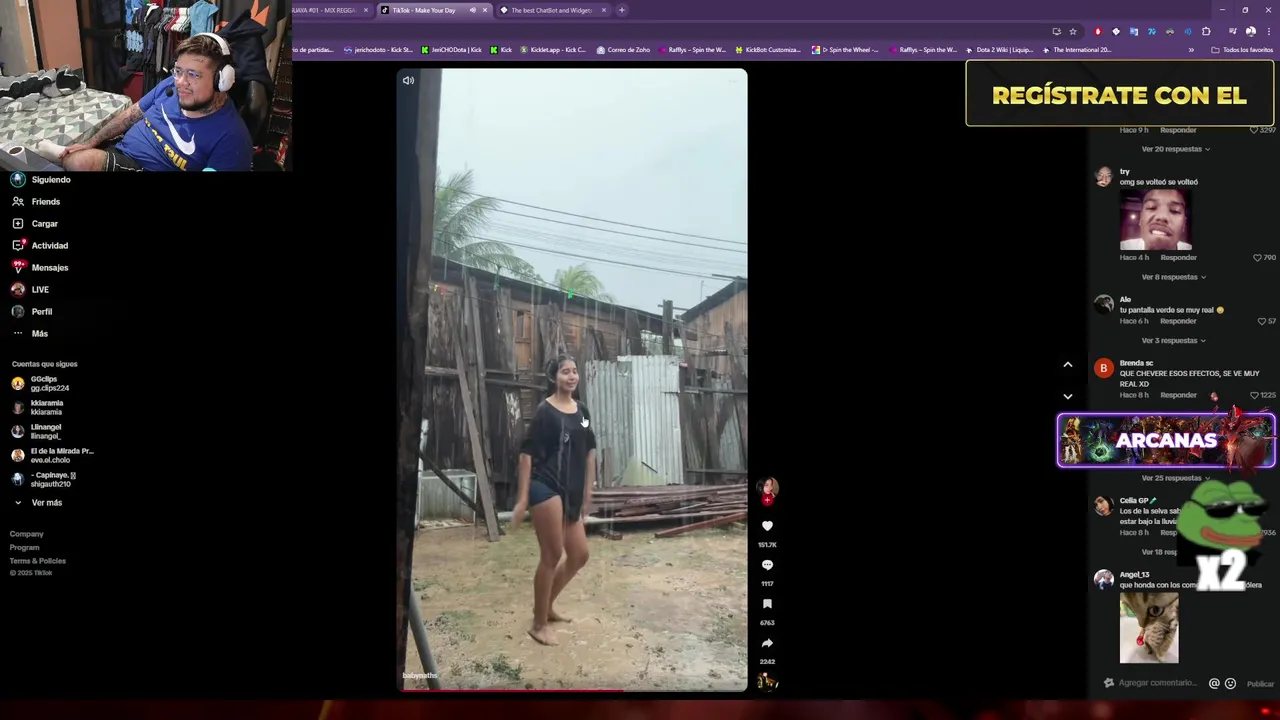Open creator avatar beside the video
This screenshot has width=1280, height=720.
tap(767, 488)
